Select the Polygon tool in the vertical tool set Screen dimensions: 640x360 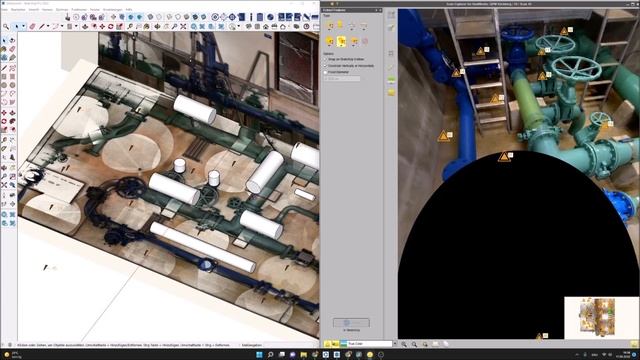[x=12, y=85]
